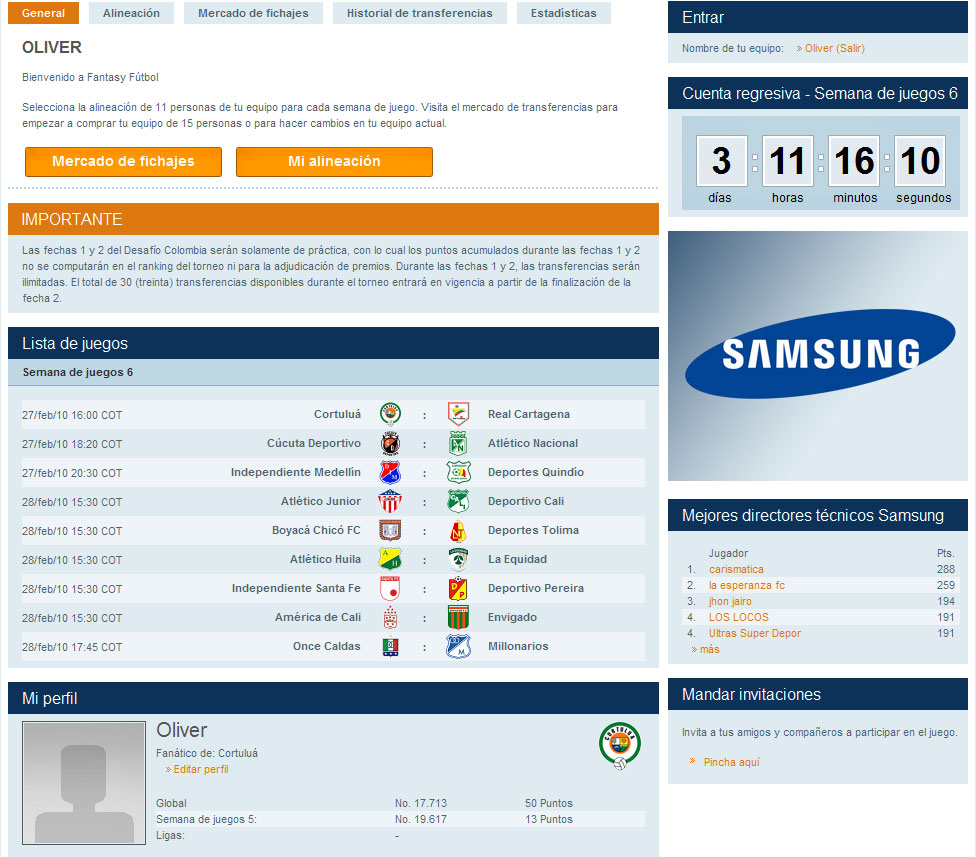Open Ultras Super Depor manager profile
This screenshot has width=976, height=857.
click(754, 633)
